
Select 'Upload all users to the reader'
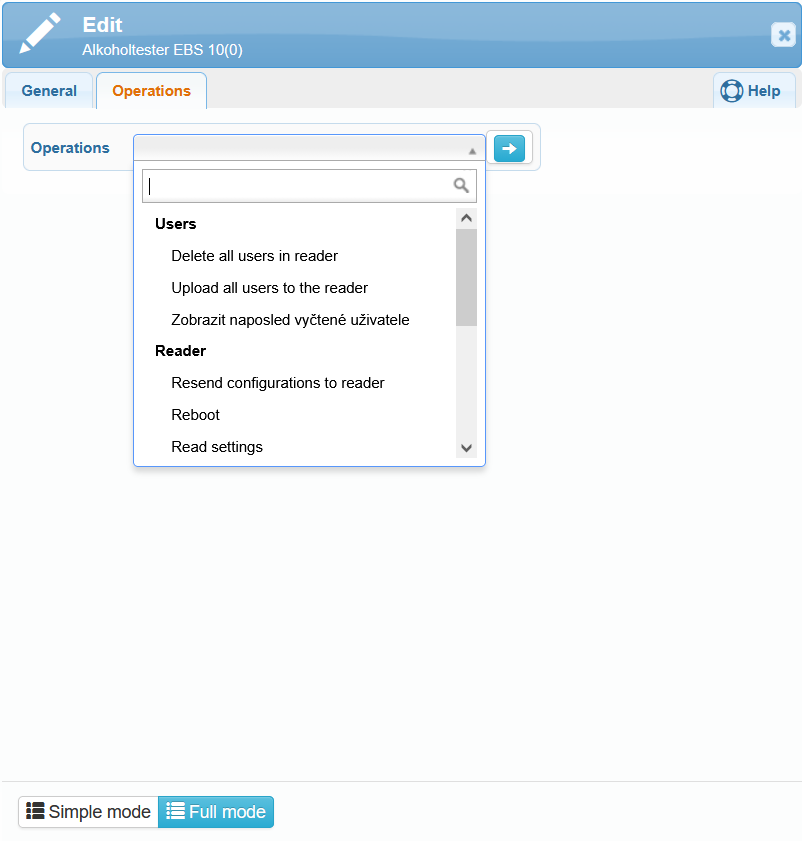[269, 288]
